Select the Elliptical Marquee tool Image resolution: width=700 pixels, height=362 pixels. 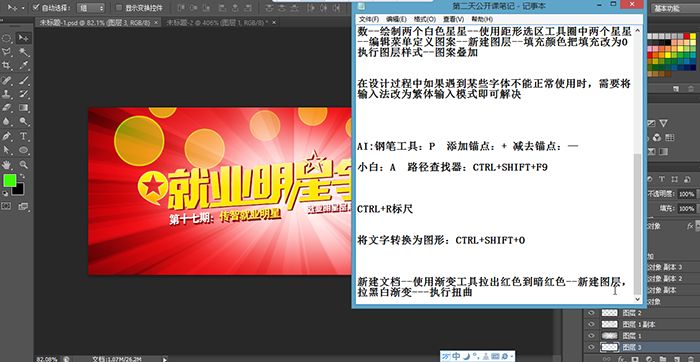coord(7,38)
